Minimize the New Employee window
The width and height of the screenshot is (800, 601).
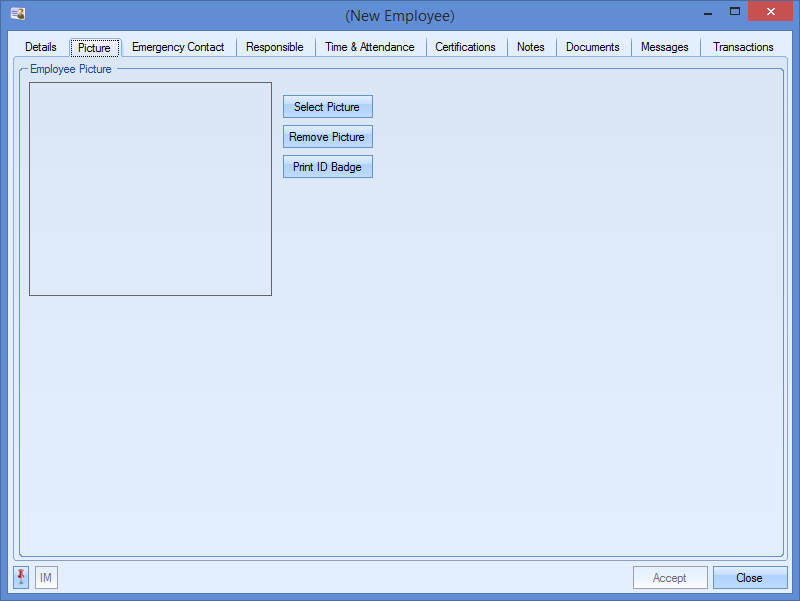coord(708,12)
